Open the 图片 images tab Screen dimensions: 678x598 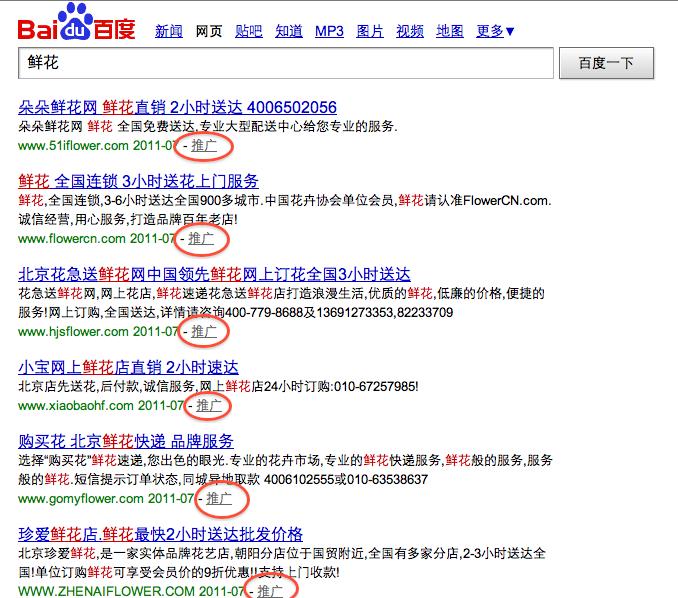(370, 31)
